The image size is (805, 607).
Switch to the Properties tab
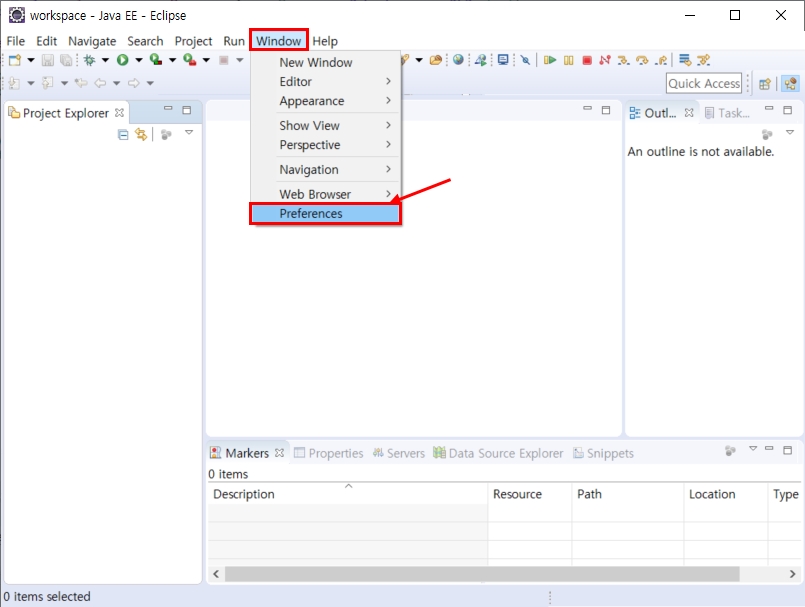pos(329,453)
